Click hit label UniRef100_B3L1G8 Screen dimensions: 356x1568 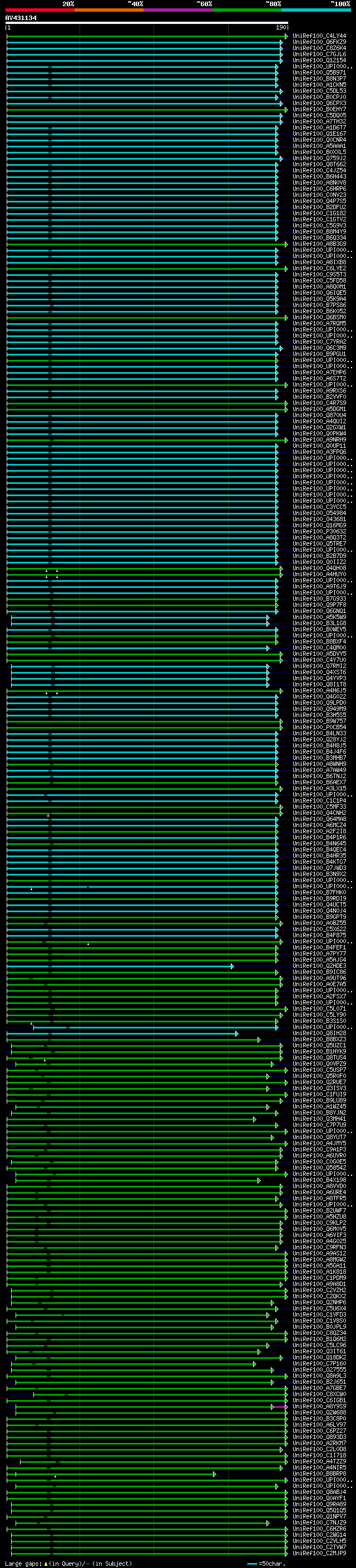pyautogui.click(x=319, y=624)
